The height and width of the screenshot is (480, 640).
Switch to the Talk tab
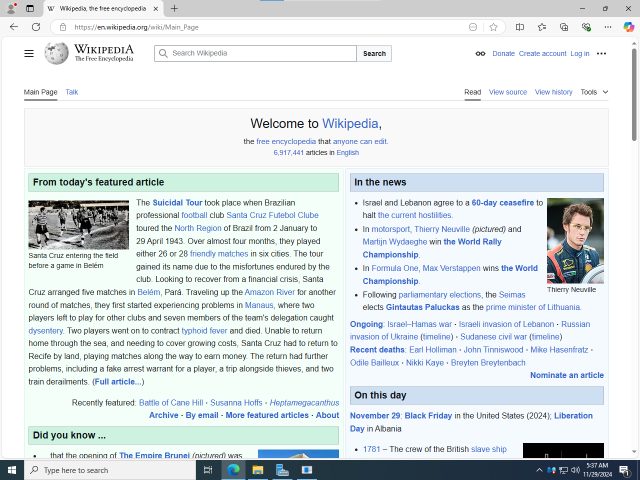[72, 92]
